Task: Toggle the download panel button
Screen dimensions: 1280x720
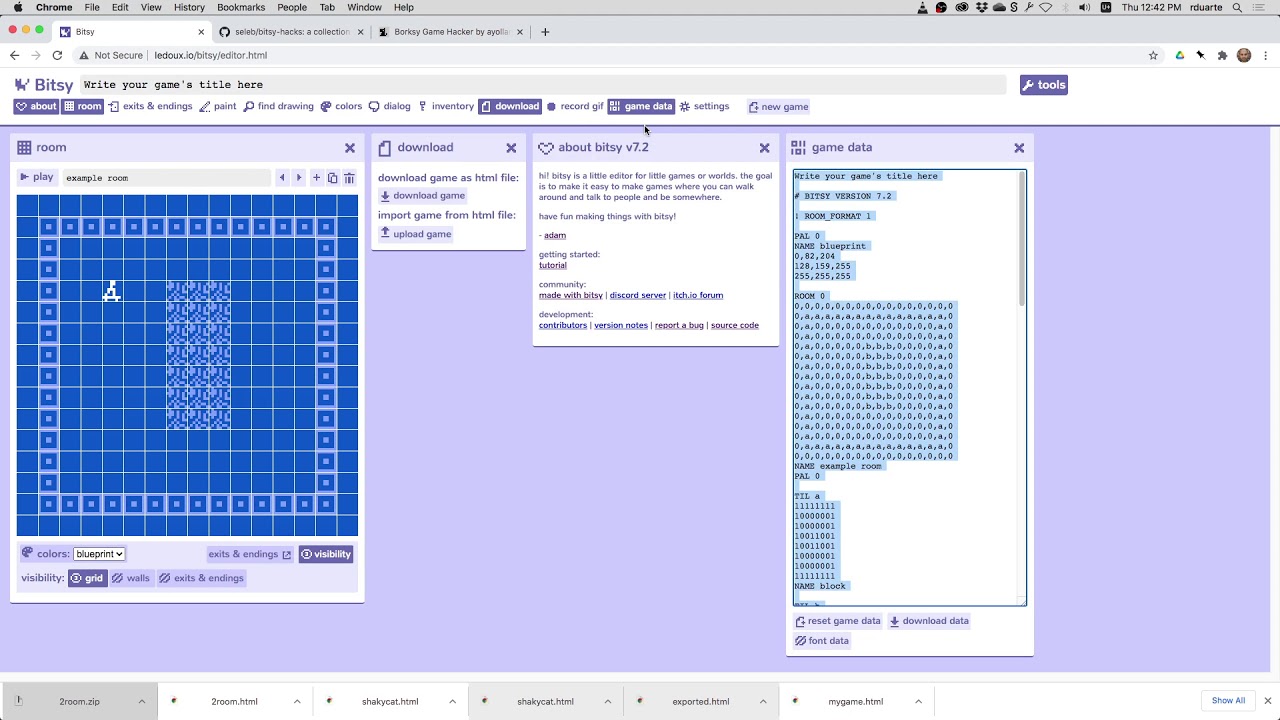Action: tap(510, 106)
